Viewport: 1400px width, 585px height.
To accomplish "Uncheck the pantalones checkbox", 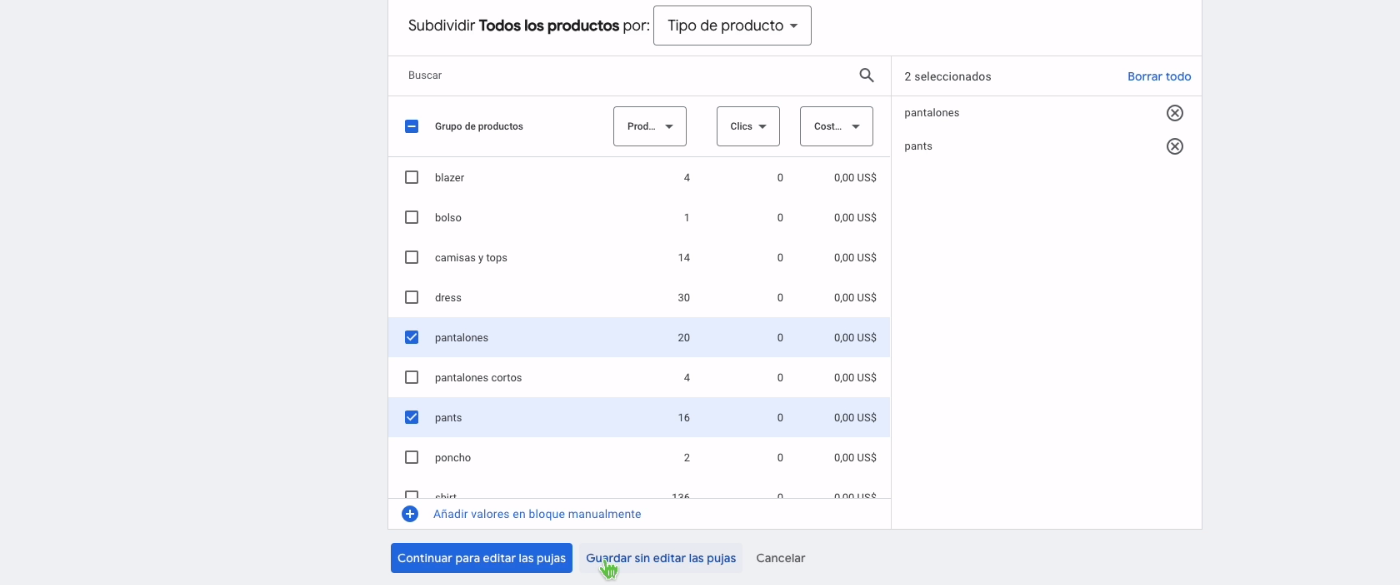I will [x=411, y=337].
